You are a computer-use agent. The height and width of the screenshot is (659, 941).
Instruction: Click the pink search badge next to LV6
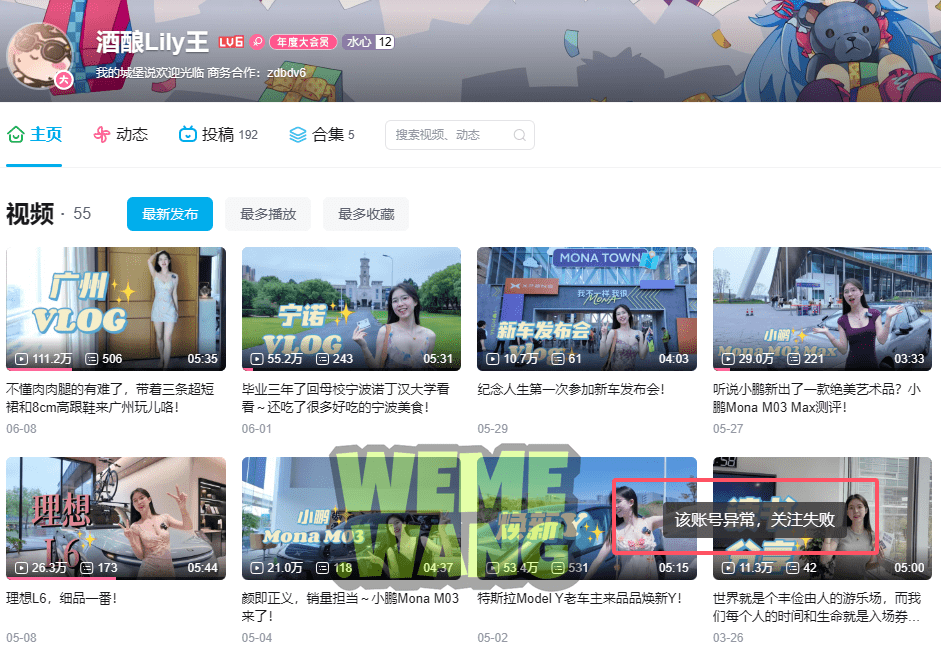(259, 42)
